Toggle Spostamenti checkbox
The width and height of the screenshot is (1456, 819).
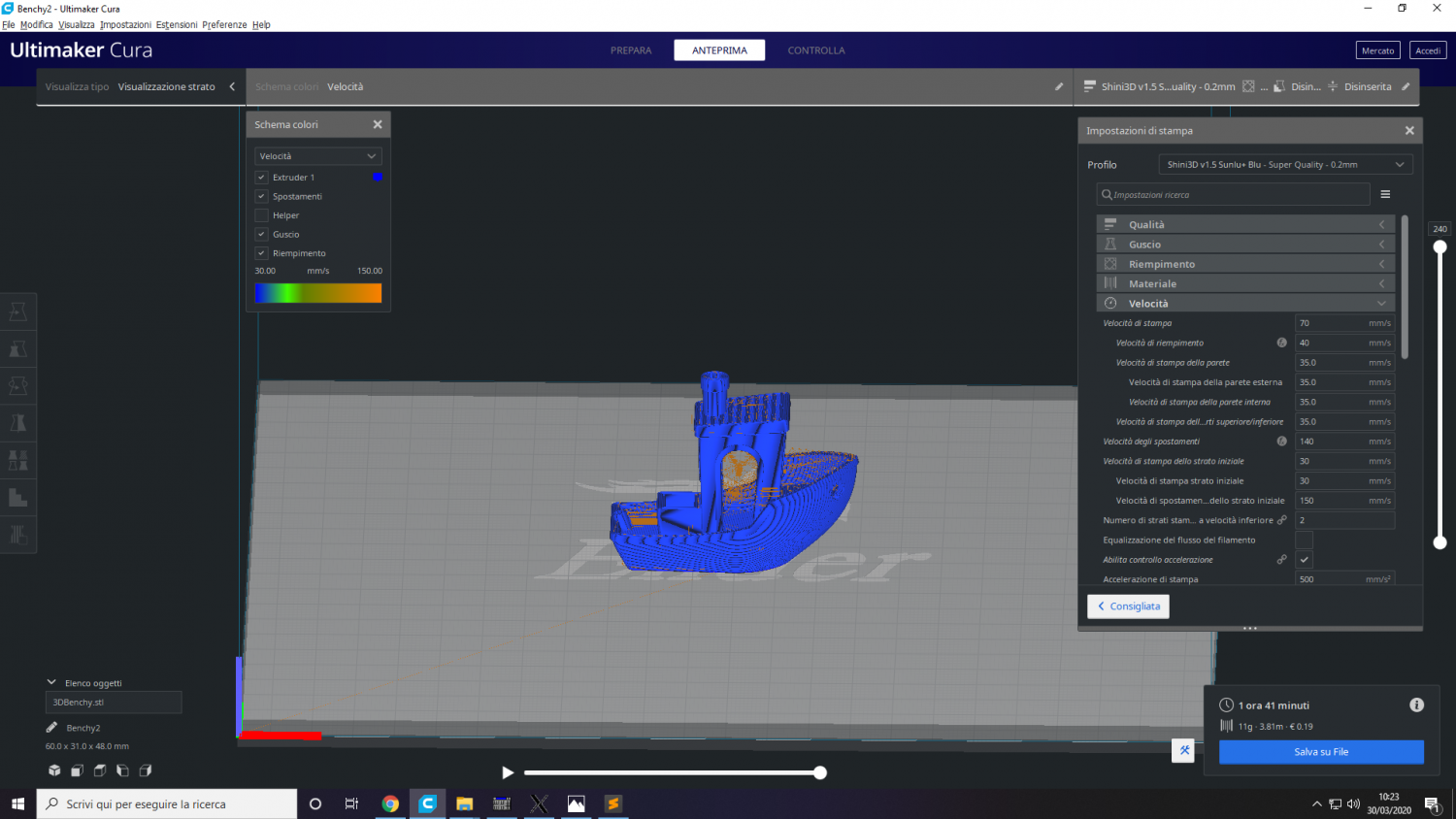pos(261,196)
